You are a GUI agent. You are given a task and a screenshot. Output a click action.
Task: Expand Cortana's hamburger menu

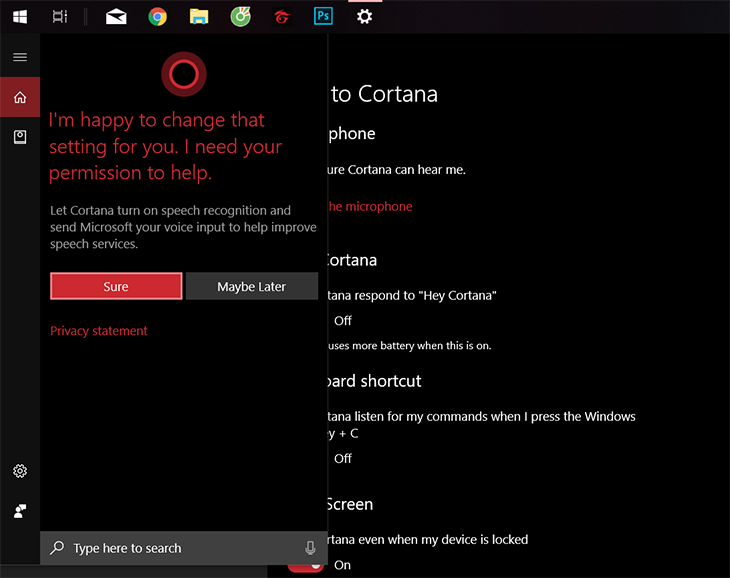20,57
